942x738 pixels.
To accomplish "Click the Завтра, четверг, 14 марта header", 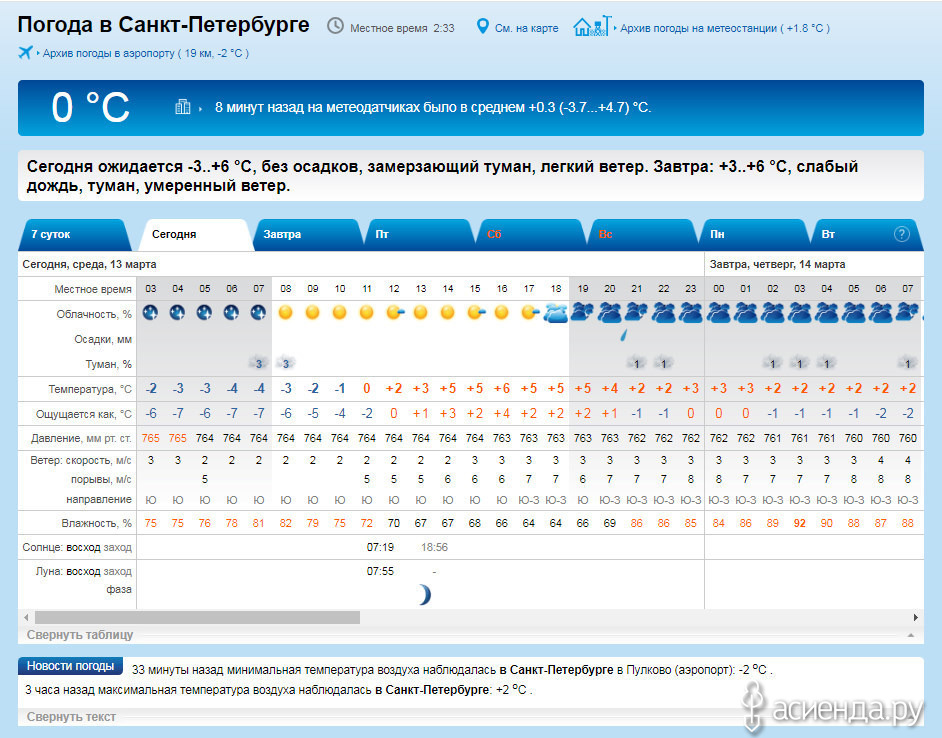I will 777,264.
